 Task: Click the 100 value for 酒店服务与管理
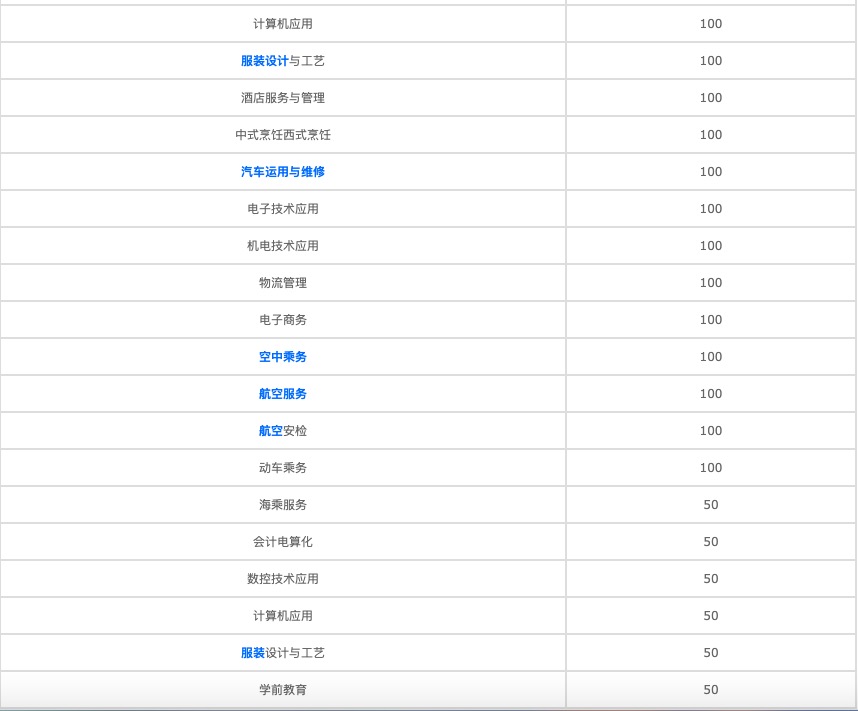pos(711,98)
